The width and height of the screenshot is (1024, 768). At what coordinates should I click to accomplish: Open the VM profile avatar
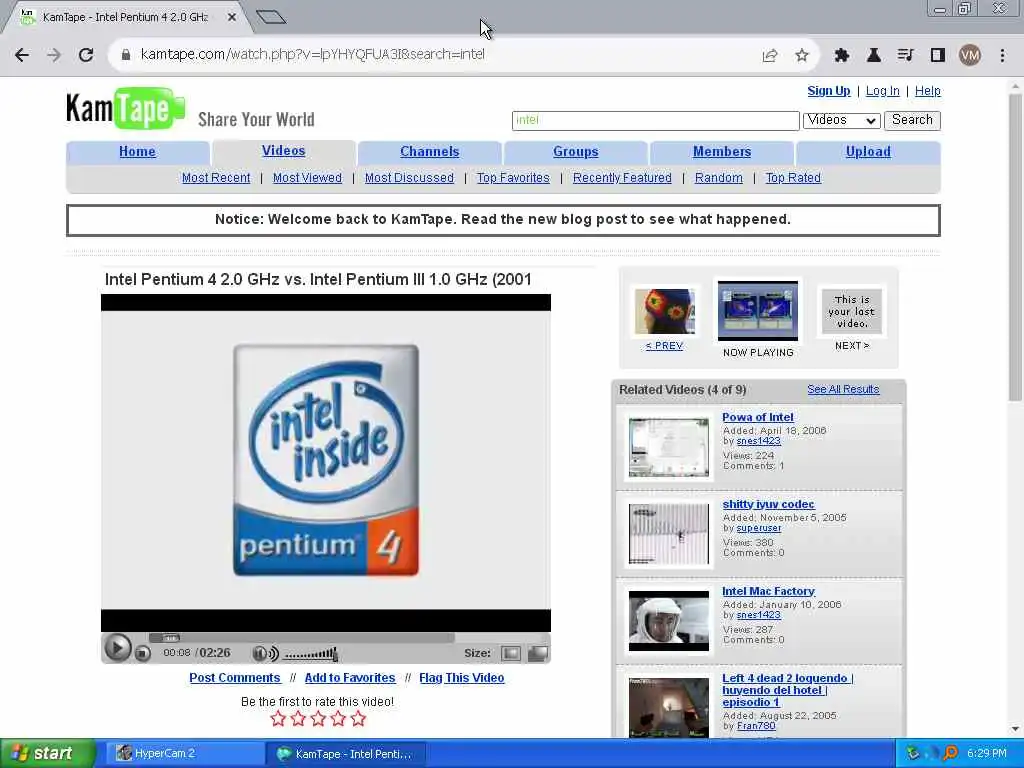[x=970, y=56]
